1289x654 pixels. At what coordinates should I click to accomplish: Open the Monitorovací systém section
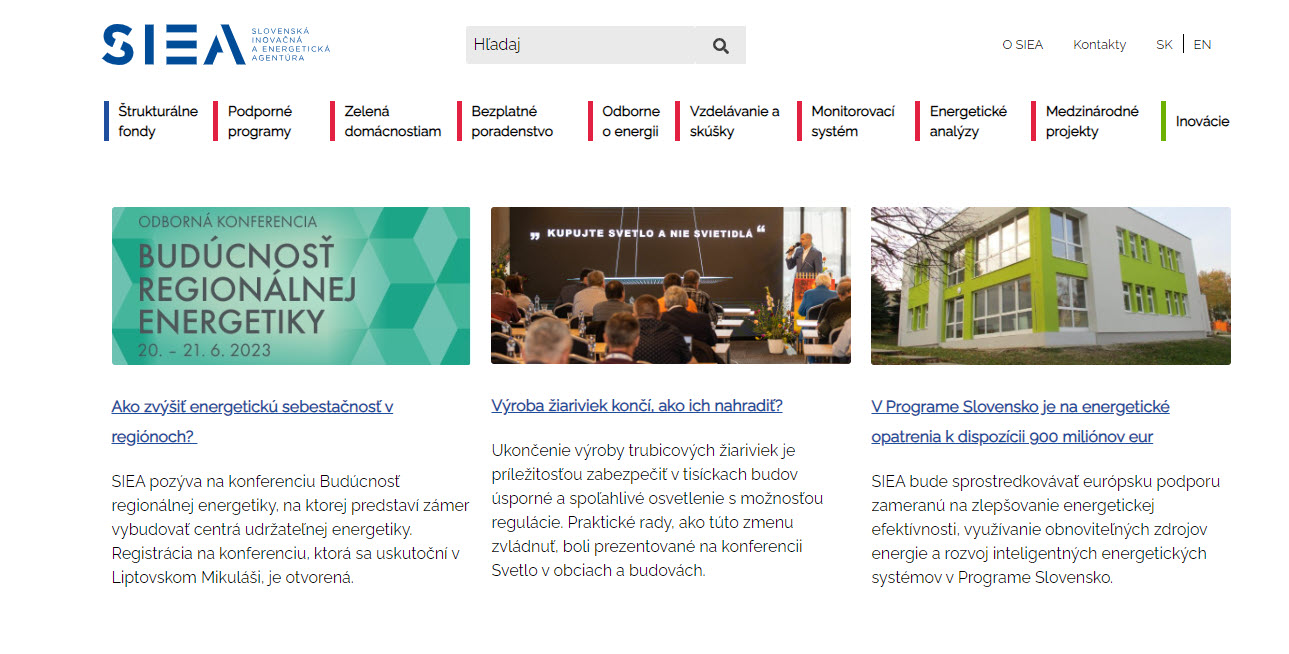coord(852,121)
